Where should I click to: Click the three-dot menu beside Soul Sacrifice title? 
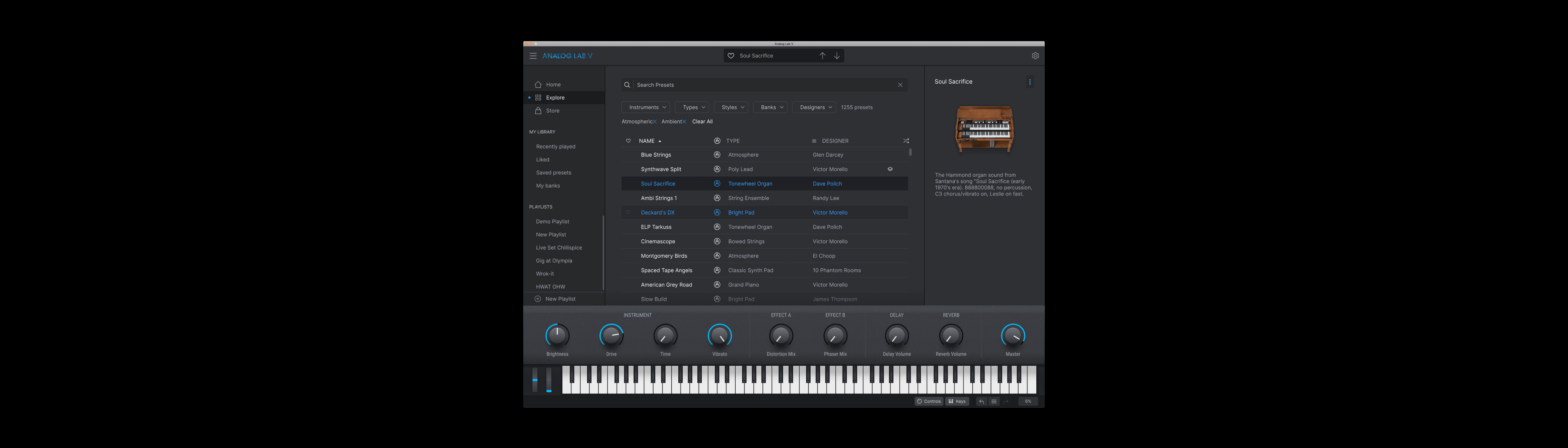coord(1030,82)
